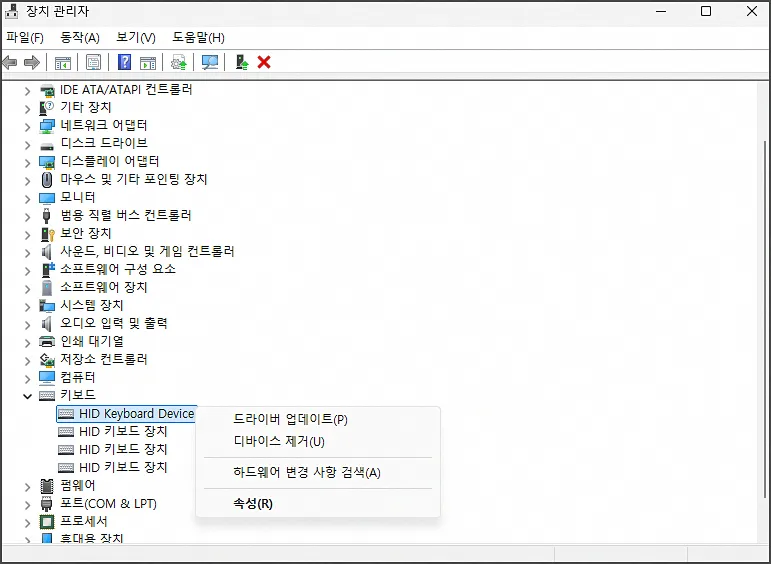Select the 키보드 category label

[78, 395]
